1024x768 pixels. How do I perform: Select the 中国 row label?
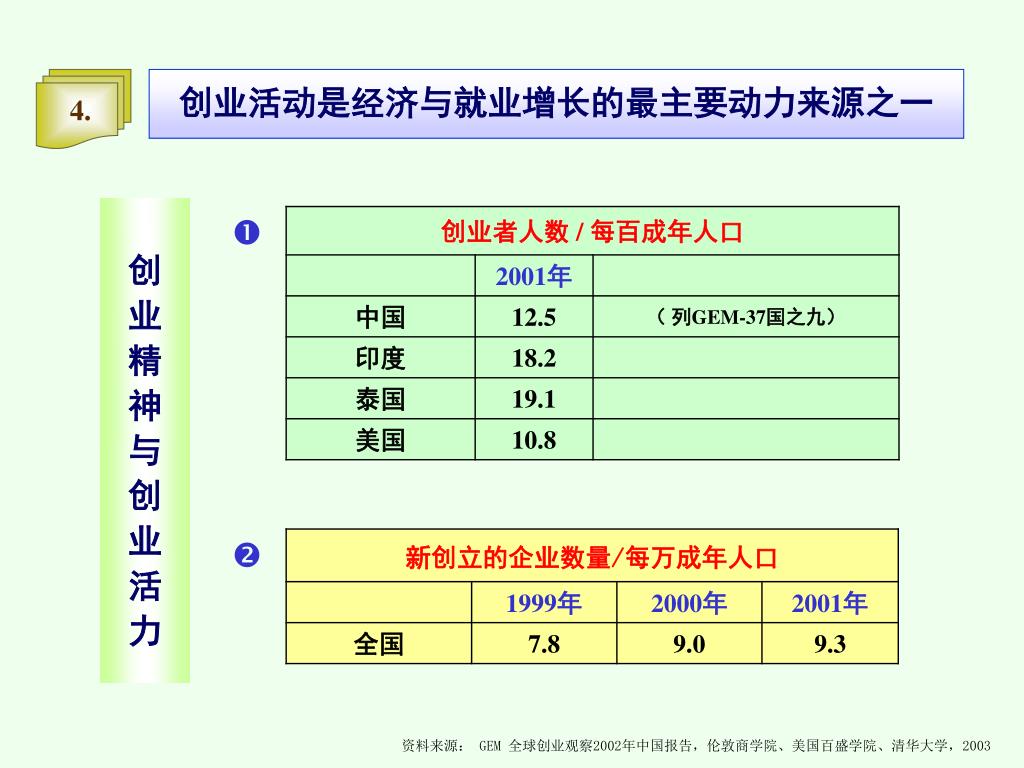(x=380, y=317)
